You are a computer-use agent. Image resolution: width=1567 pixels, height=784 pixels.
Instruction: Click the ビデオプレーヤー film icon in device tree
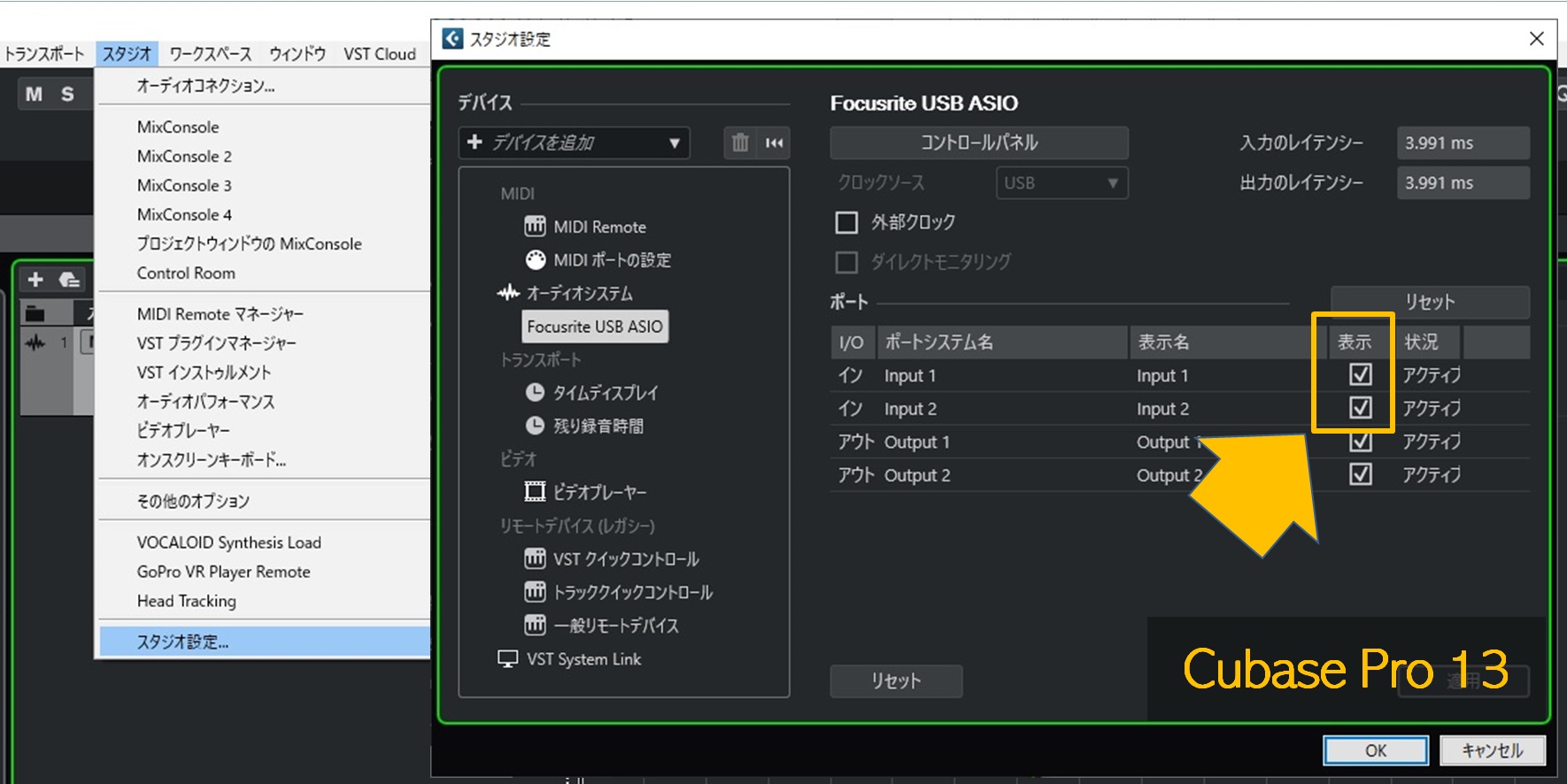(535, 491)
